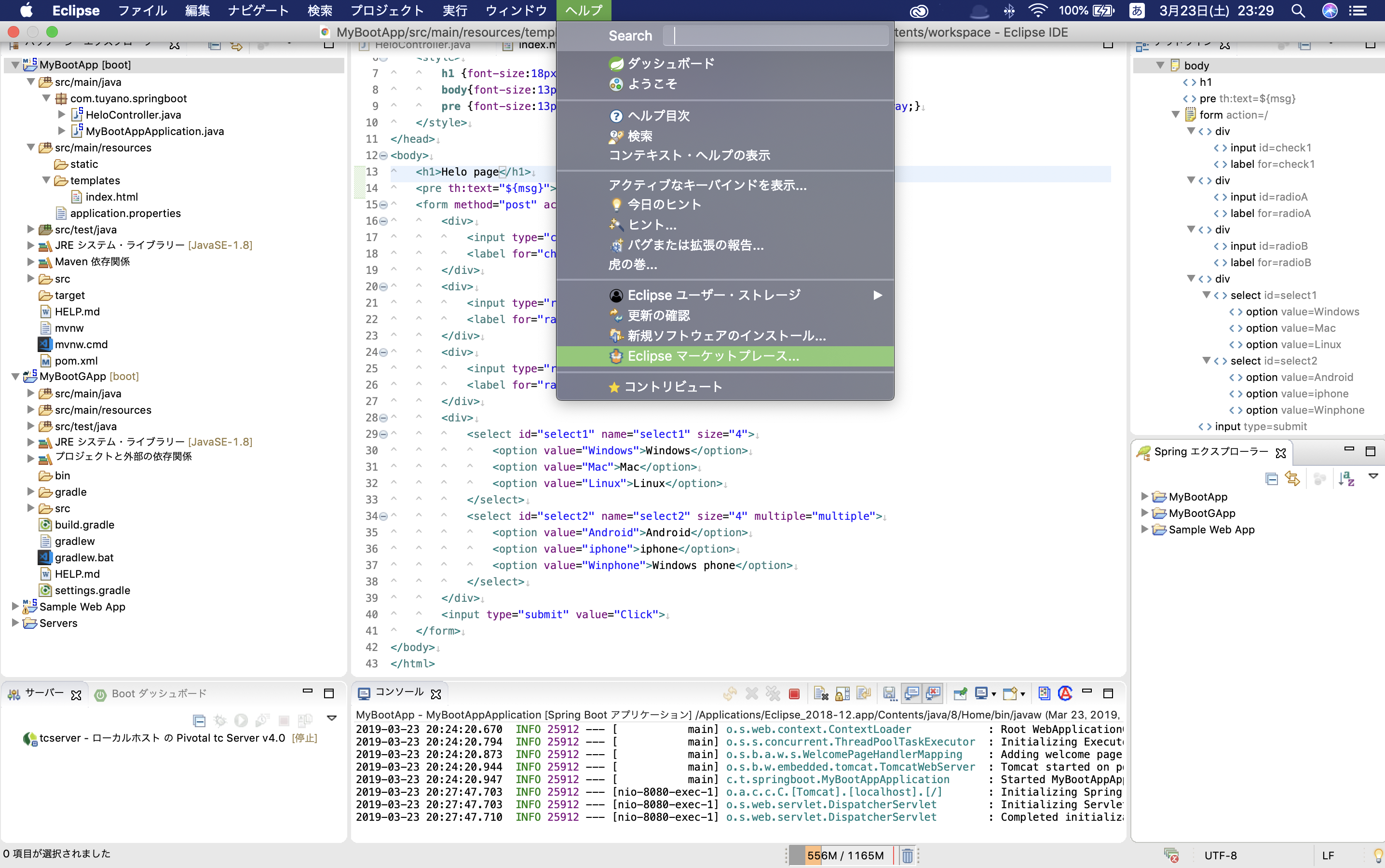Pin the console view
The height and width of the screenshot is (868, 1385).
tap(961, 693)
